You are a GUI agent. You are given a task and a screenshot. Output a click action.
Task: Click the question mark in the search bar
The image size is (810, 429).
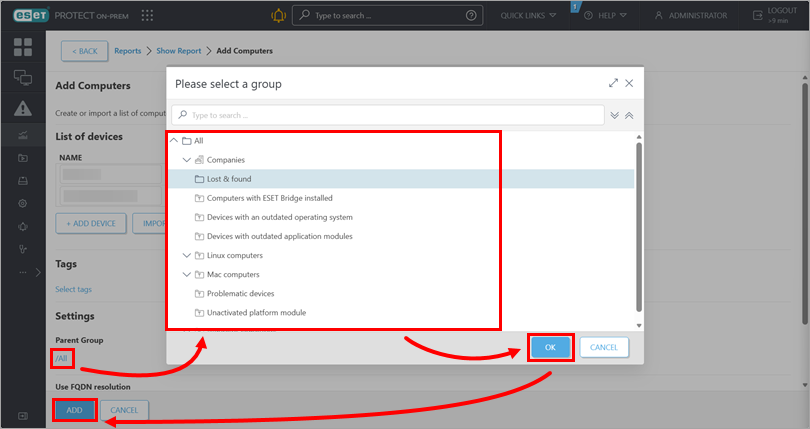click(471, 16)
